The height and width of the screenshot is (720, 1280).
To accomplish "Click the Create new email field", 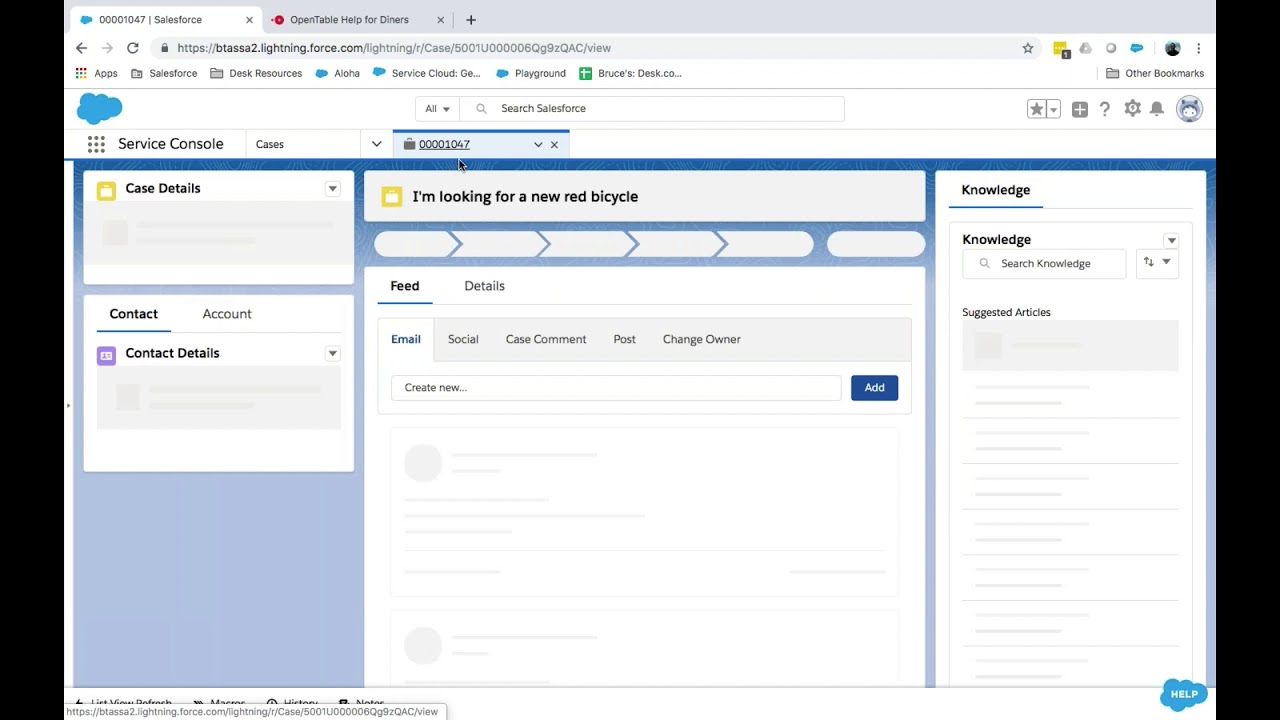I will coord(616,388).
